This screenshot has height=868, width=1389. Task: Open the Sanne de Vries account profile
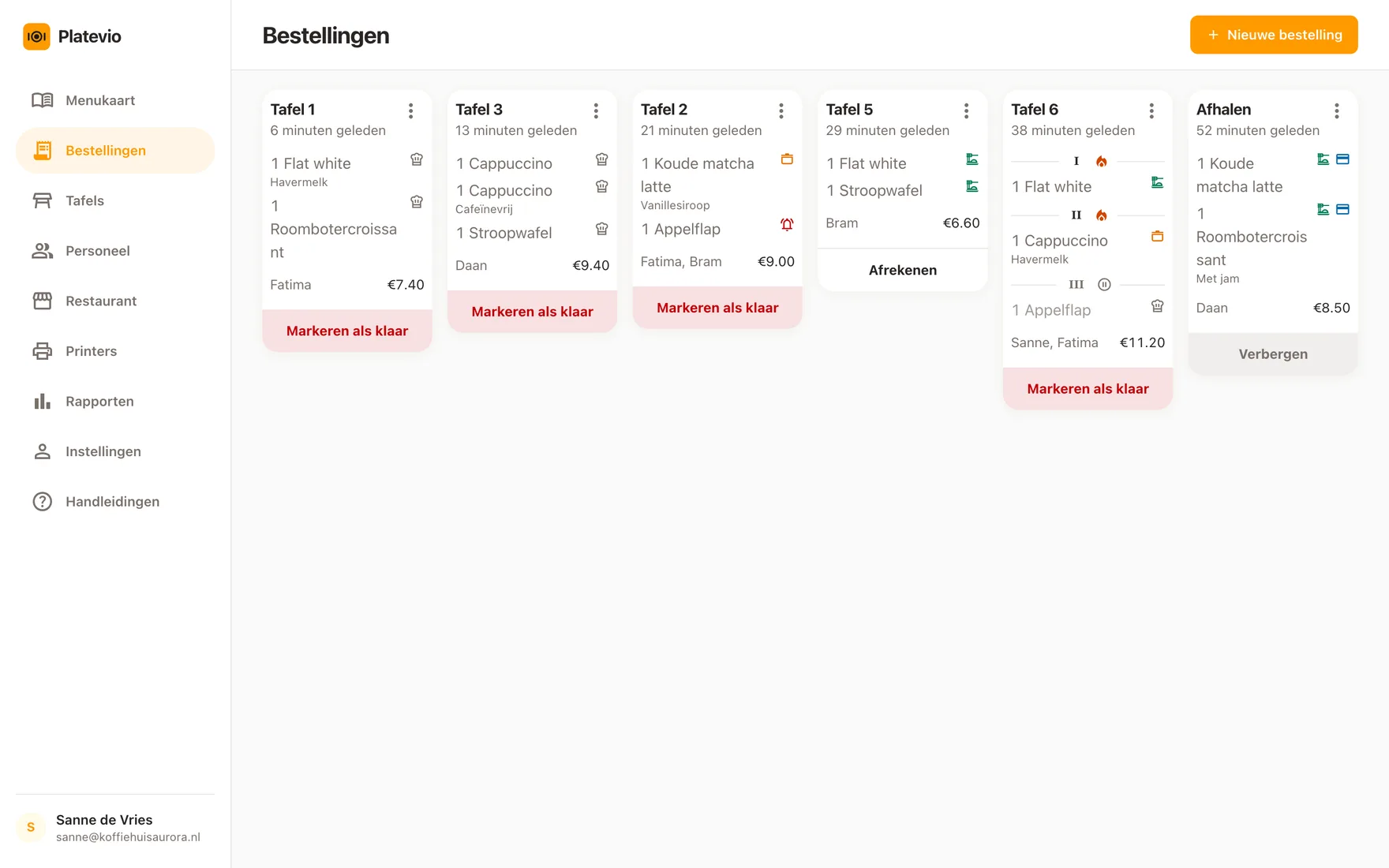pos(115,827)
